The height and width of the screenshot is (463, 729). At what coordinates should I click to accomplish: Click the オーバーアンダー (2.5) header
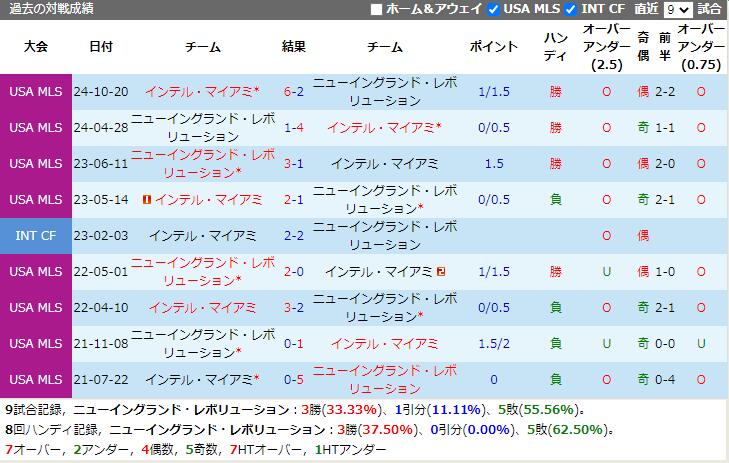[607, 46]
